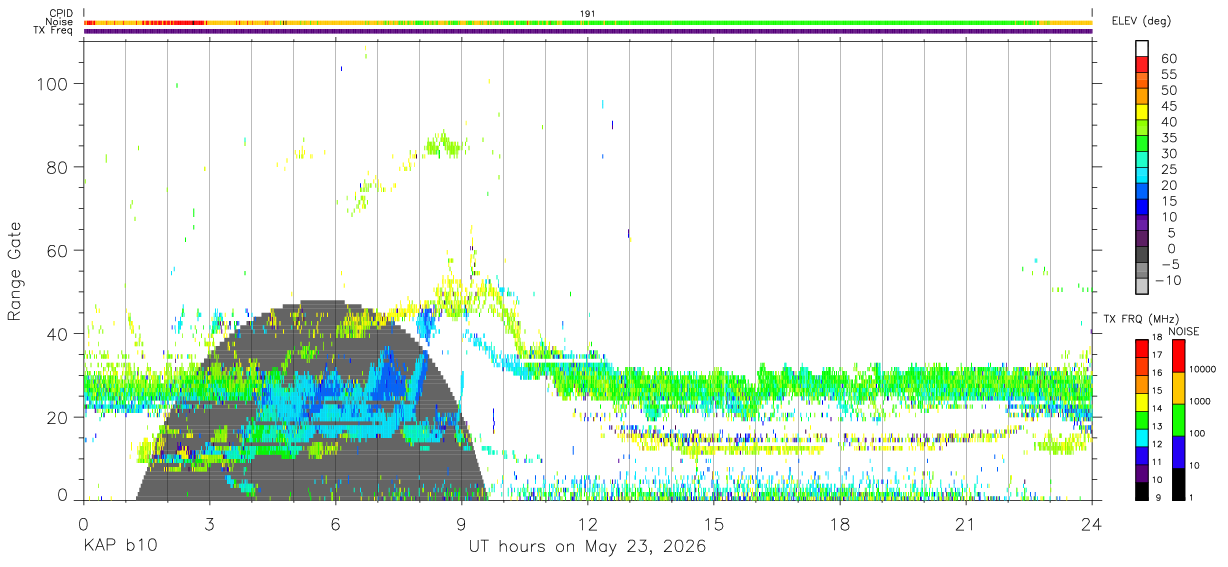Viewport: 1228px width, 567px height.
Task: Click the orange 1000–10000 NOISE colorbar segment
Action: tap(1178, 387)
